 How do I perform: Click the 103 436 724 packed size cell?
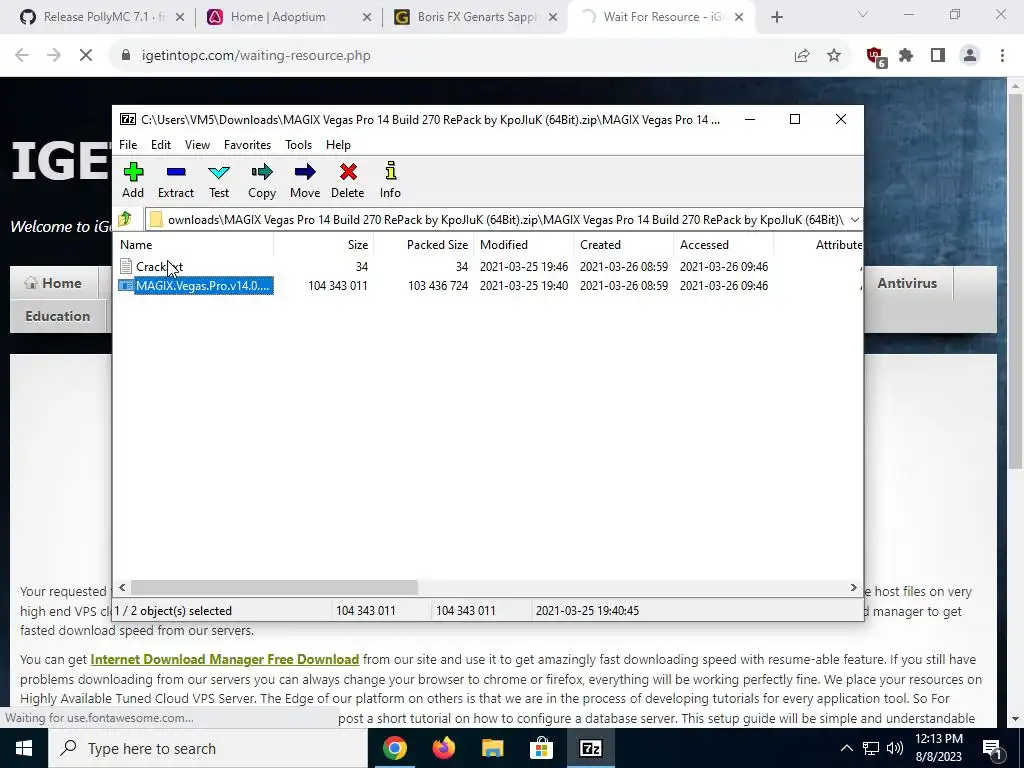(438, 285)
